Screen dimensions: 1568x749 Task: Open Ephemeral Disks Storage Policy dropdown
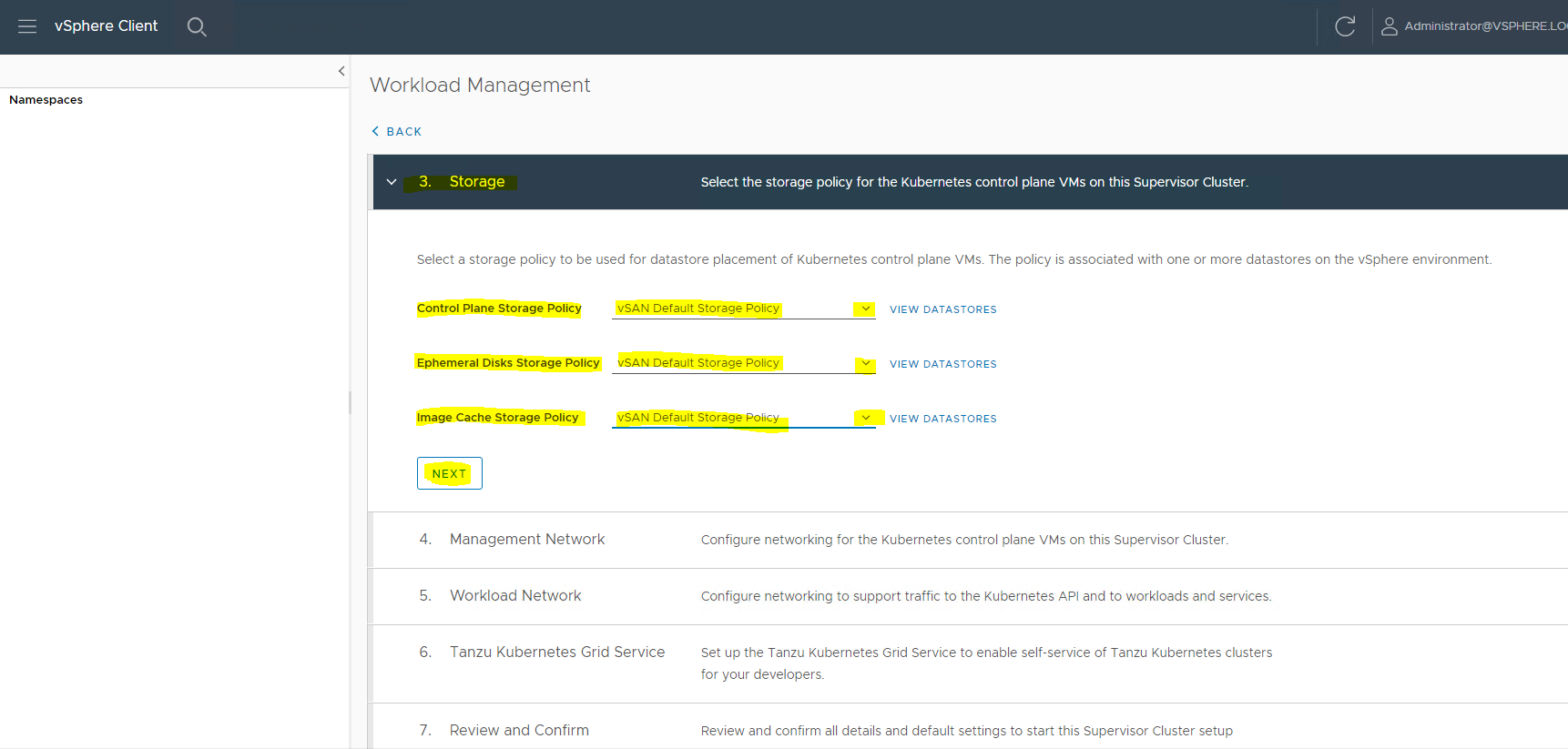(x=744, y=363)
